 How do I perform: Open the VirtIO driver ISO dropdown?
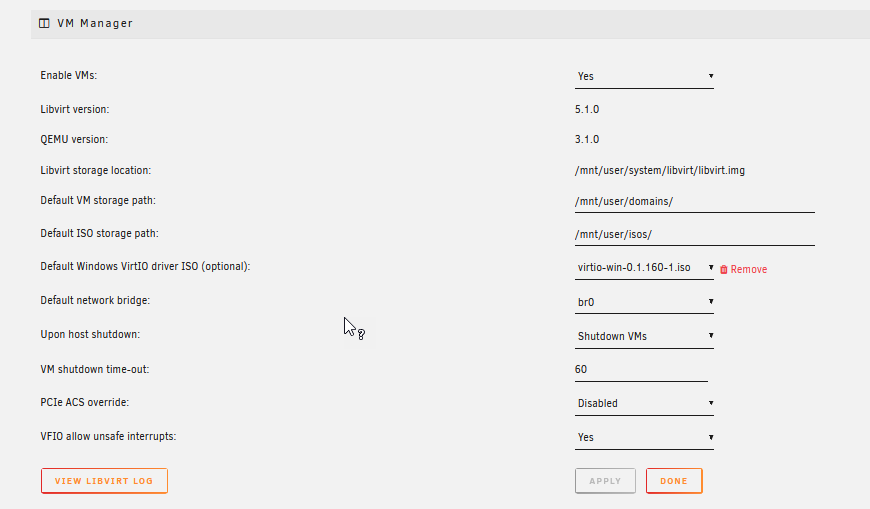click(x=644, y=268)
